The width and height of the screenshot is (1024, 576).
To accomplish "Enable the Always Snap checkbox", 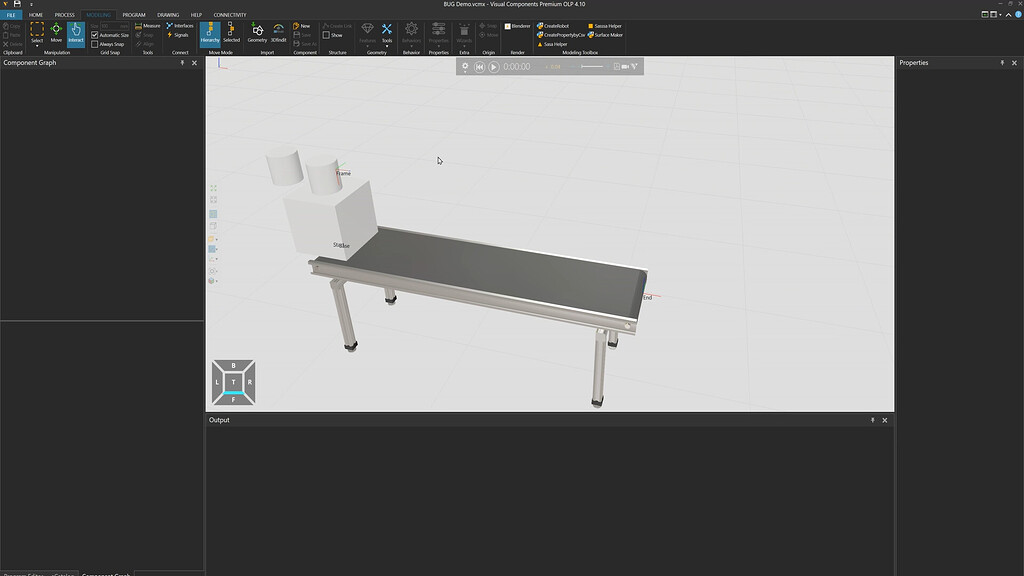I will (x=95, y=44).
